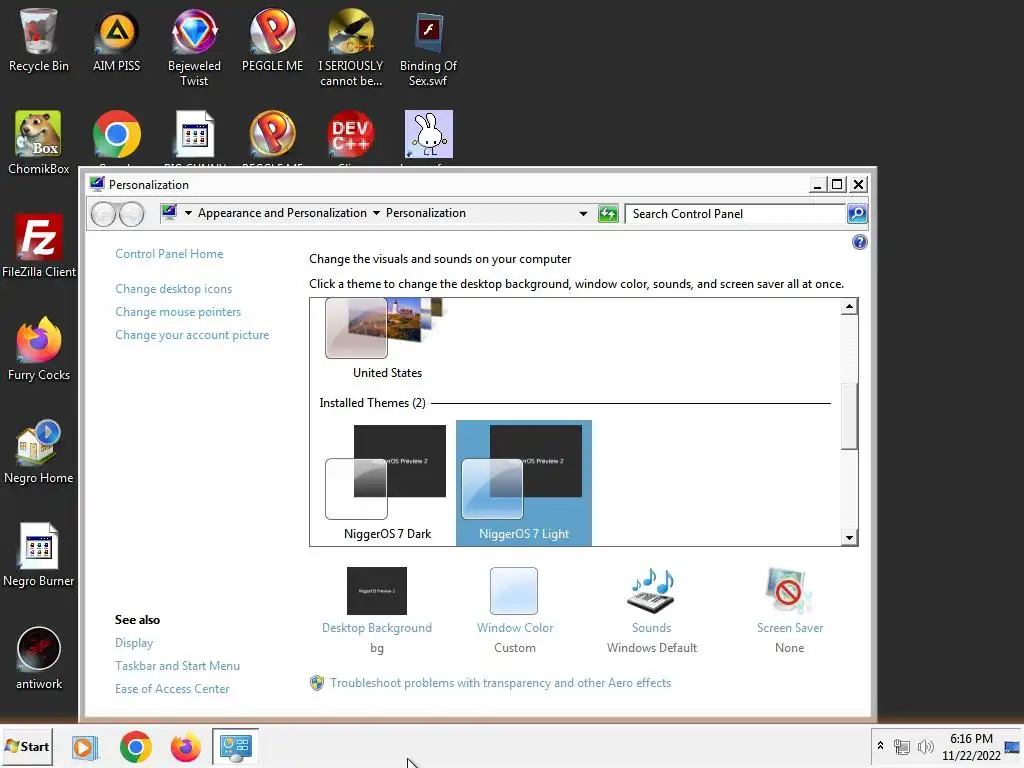Click the theme list scrollbar thumb
The image size is (1024, 768).
pos(849,416)
